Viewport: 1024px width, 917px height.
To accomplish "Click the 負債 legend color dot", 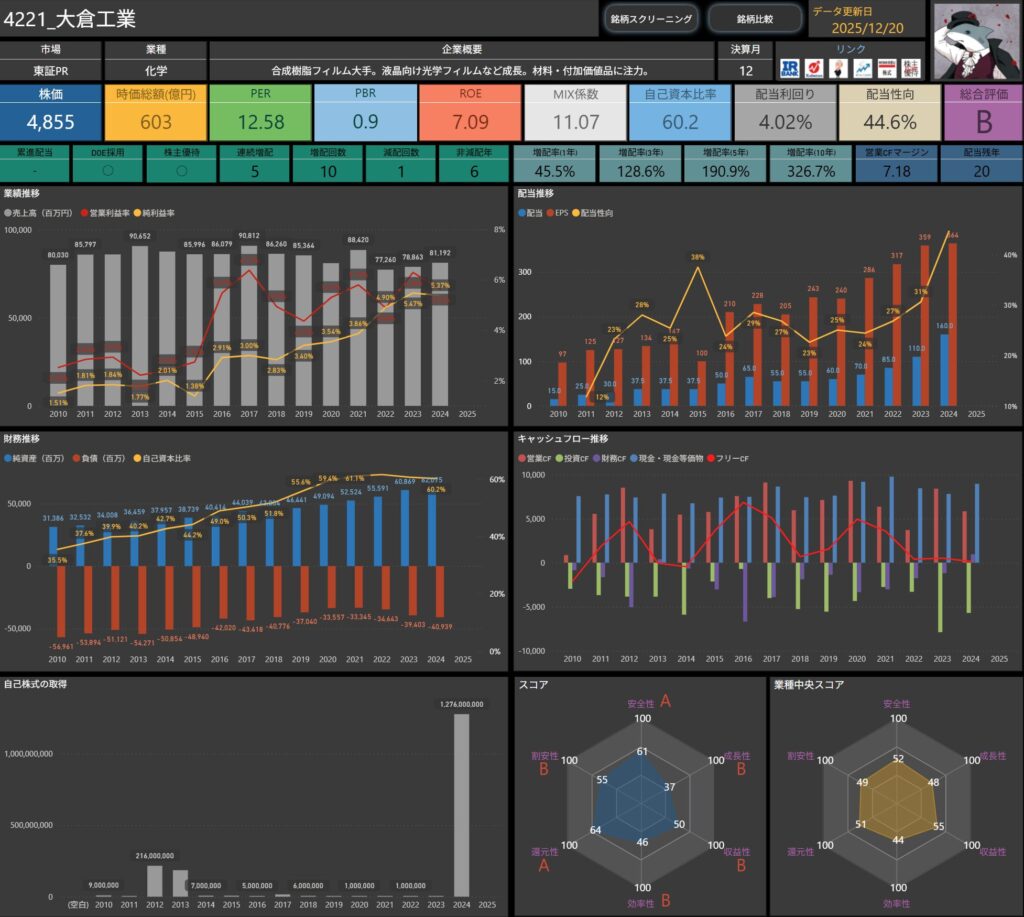I will 76,459.
